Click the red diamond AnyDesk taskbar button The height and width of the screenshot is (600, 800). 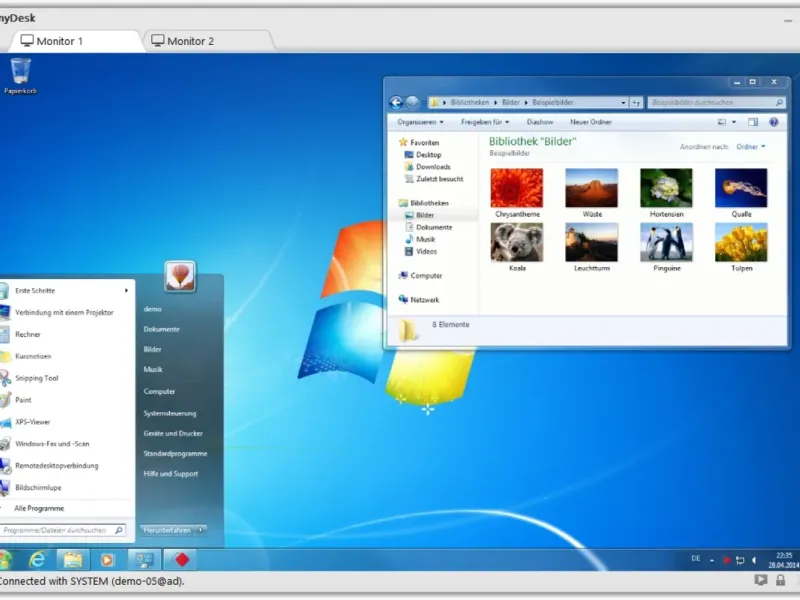(x=182, y=560)
